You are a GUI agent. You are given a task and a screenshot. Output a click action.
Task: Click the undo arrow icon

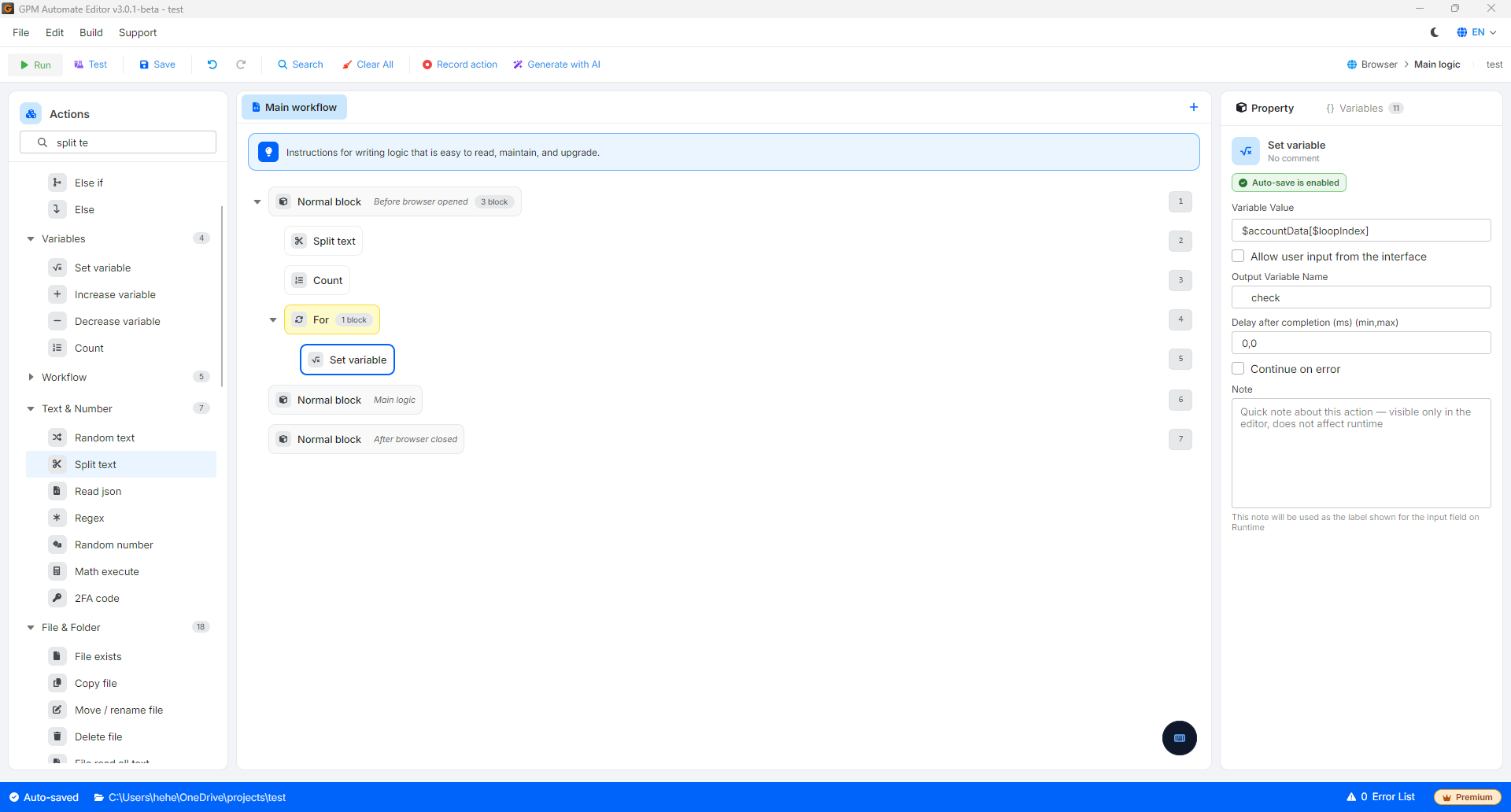[x=212, y=65]
